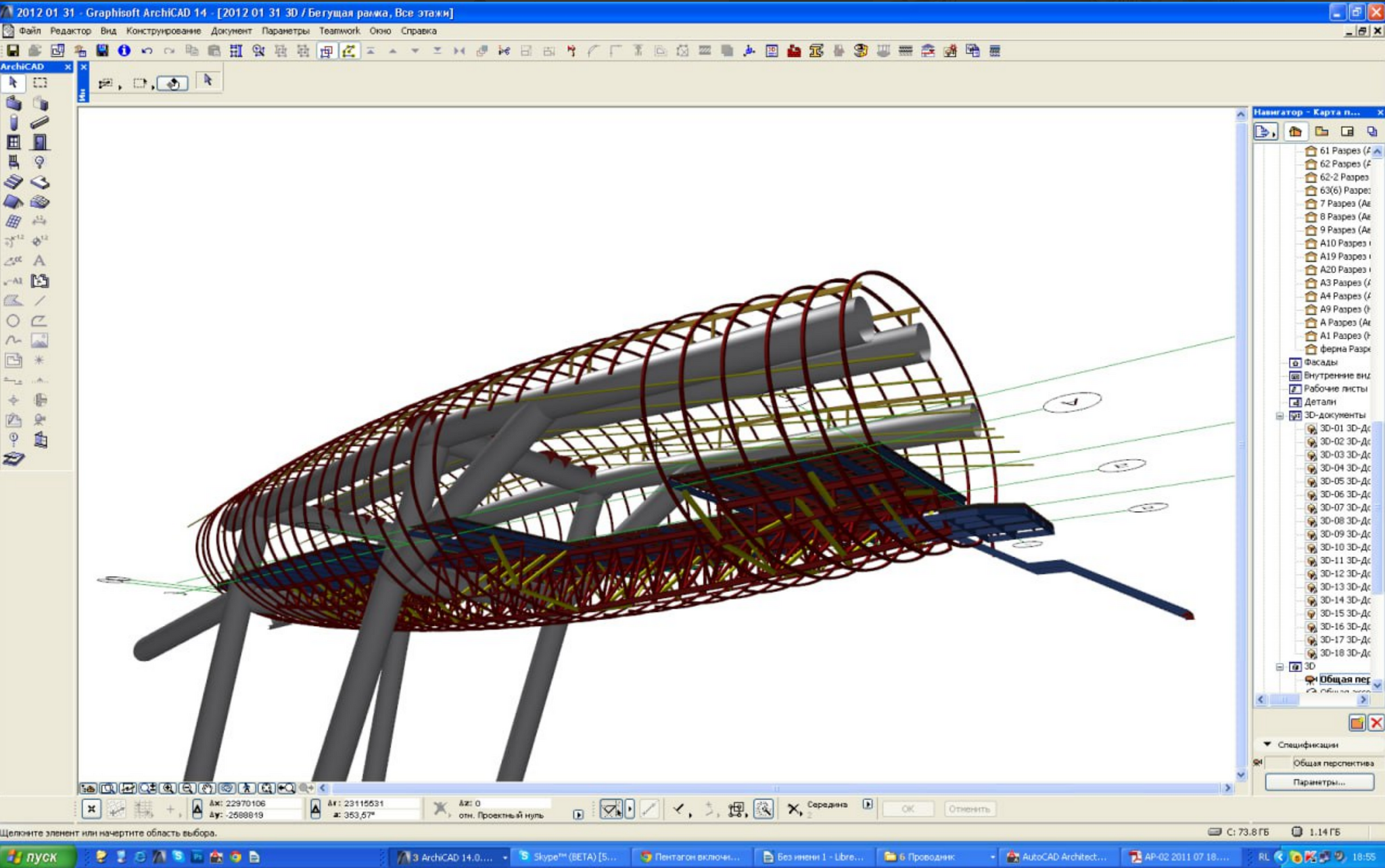Select the Column tool
The image size is (1385, 868).
13,122
